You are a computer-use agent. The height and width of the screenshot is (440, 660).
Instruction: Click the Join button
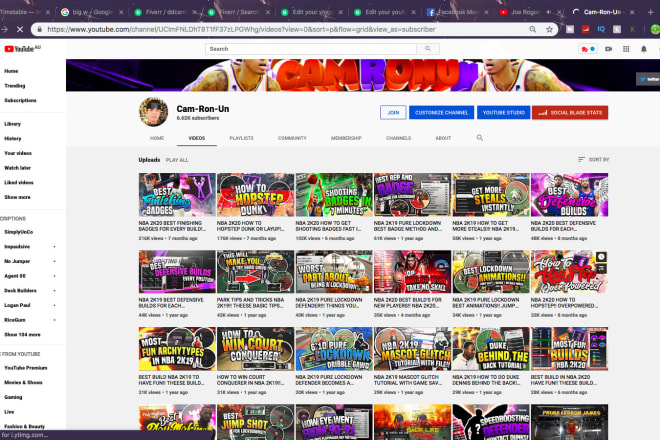393,112
